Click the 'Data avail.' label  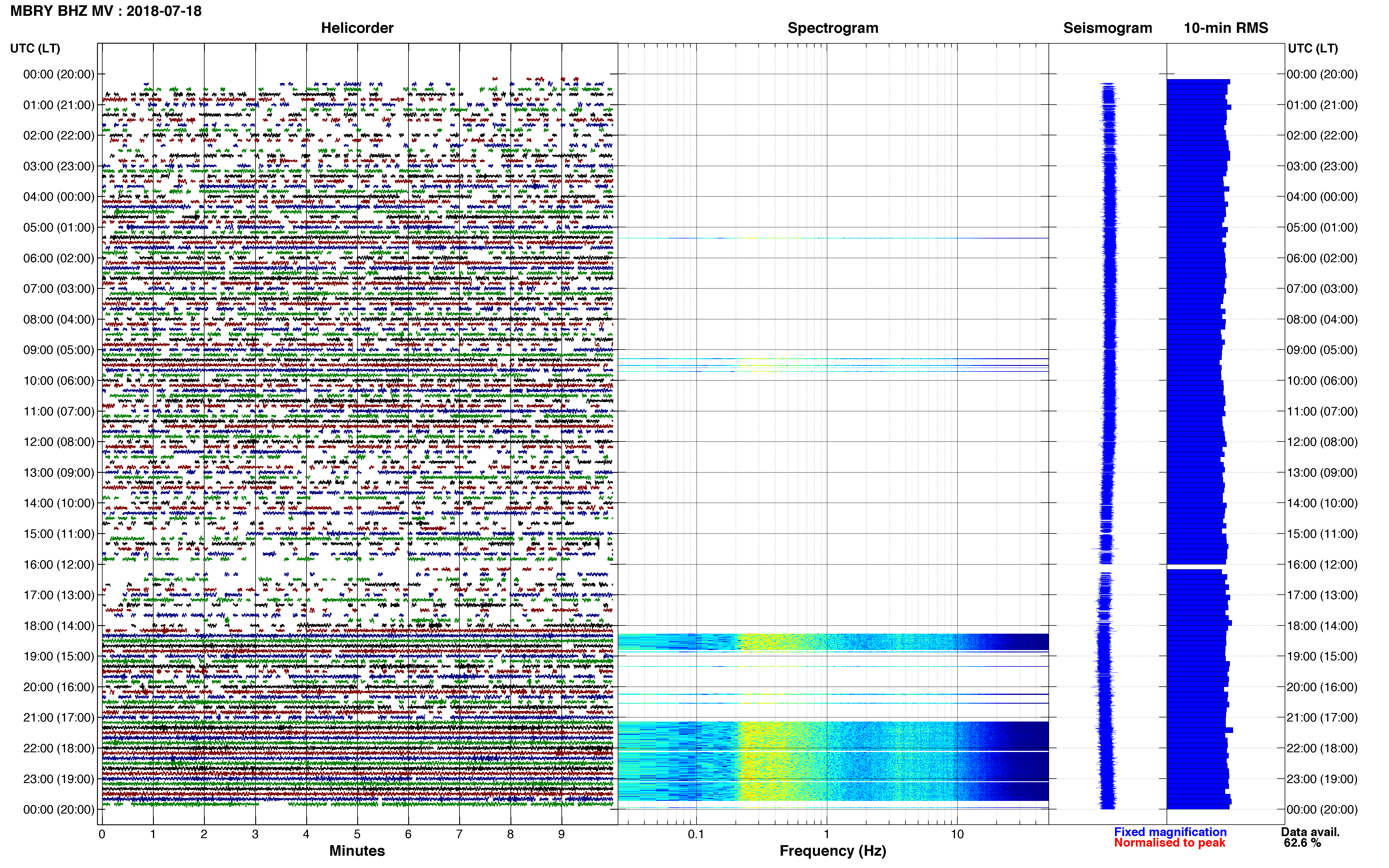[x=1310, y=832]
